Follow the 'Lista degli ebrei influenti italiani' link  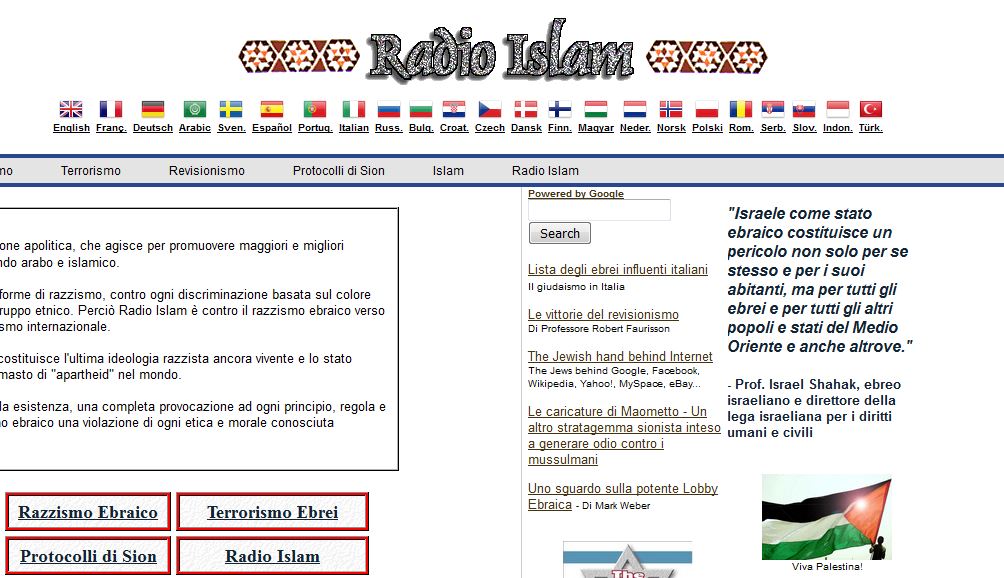coord(617,269)
